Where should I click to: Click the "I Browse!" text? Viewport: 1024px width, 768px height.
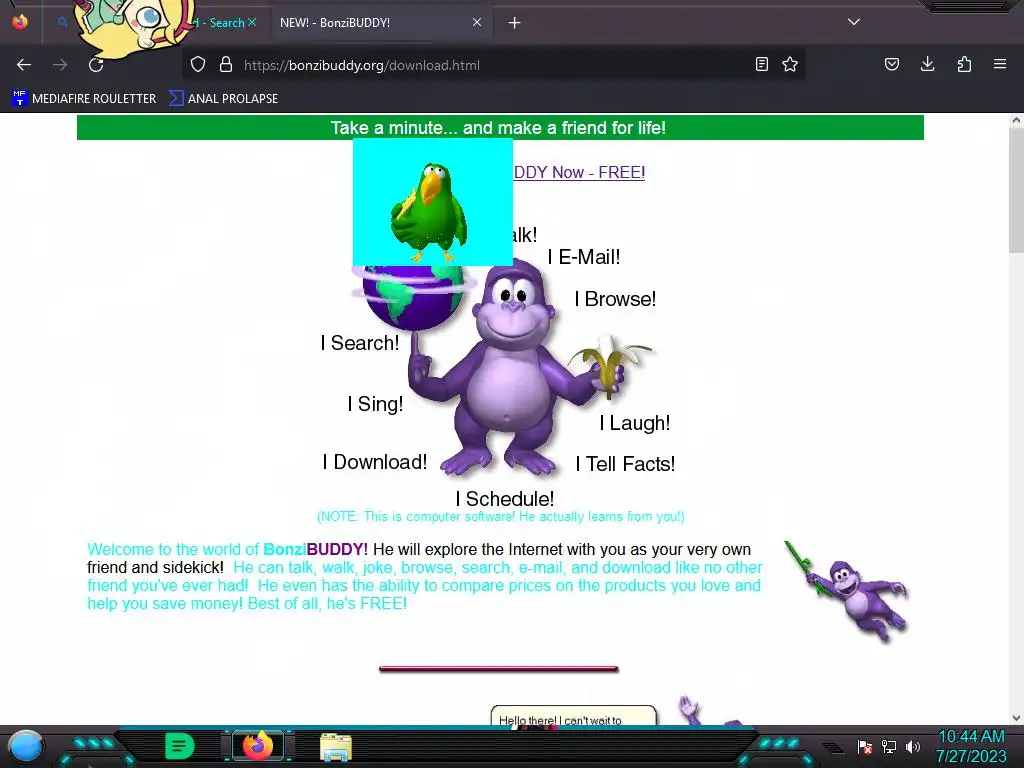click(615, 299)
